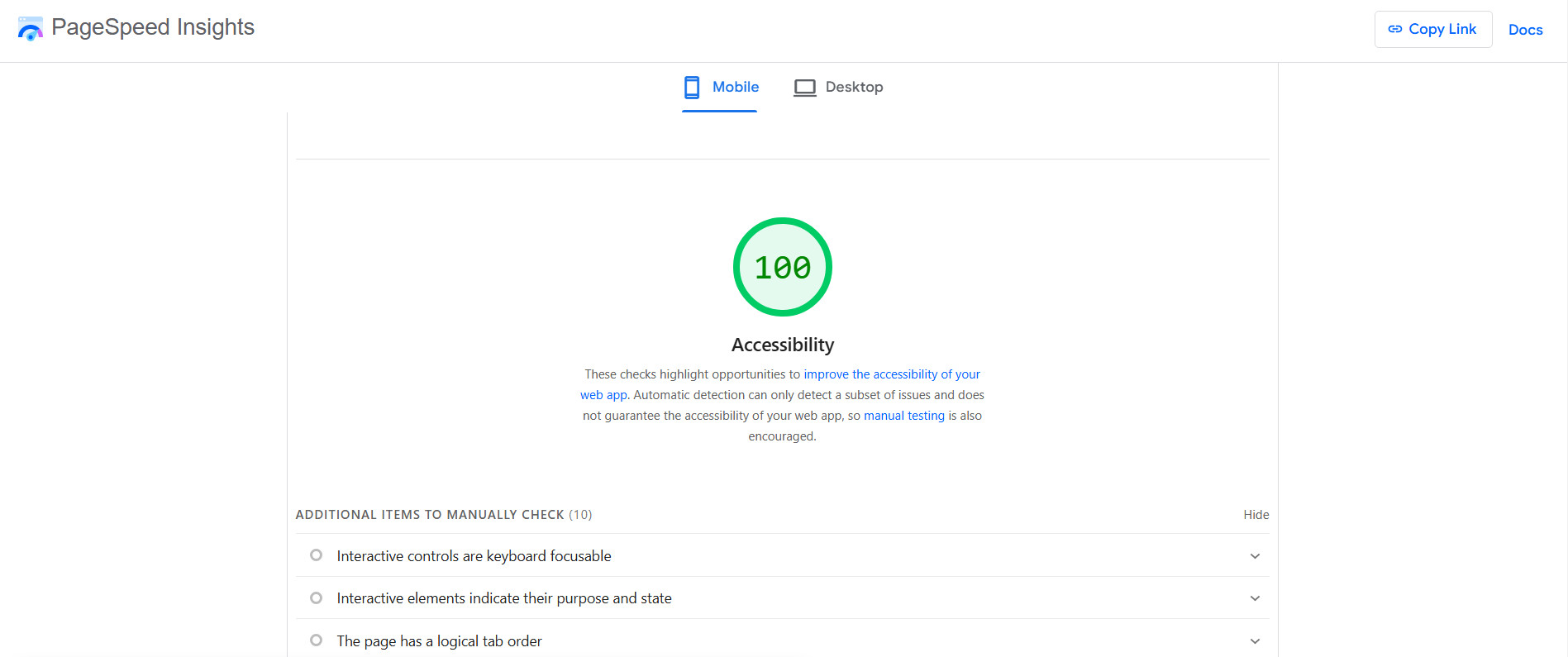
Task: Expand the keyboard focusable audit chevron
Action: 1255,556
